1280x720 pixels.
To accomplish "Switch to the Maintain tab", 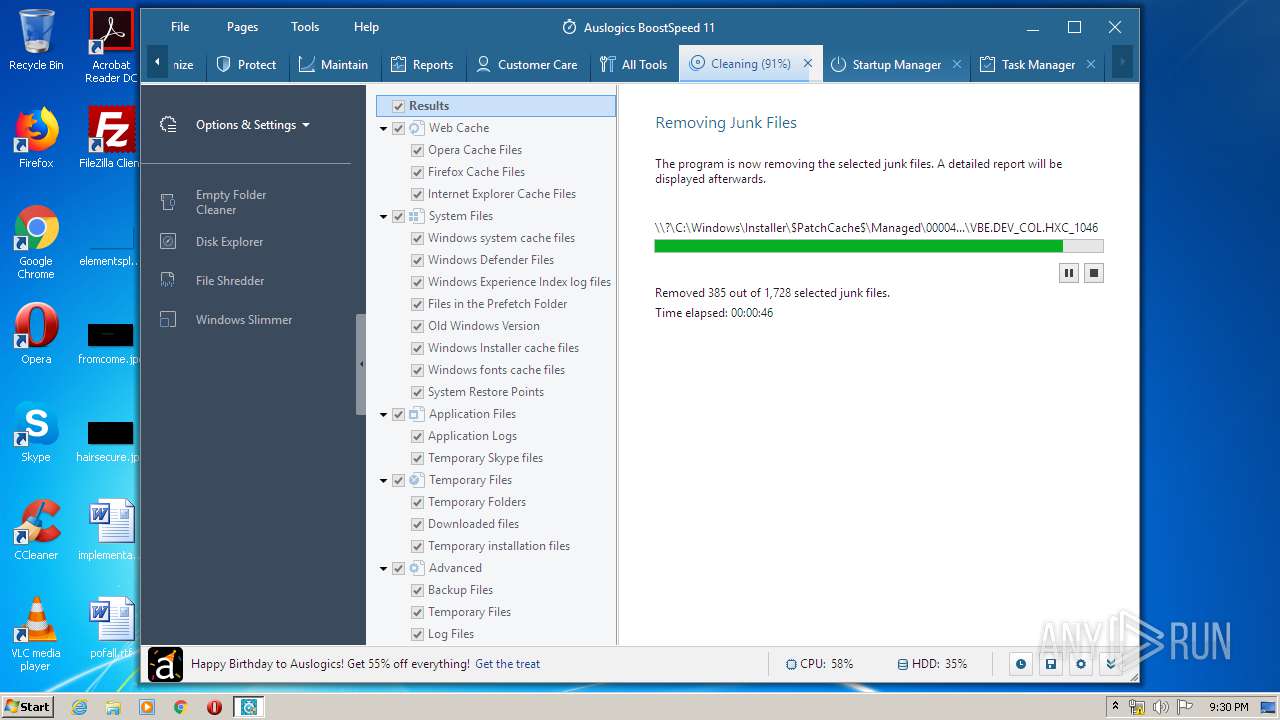I will (x=334, y=64).
